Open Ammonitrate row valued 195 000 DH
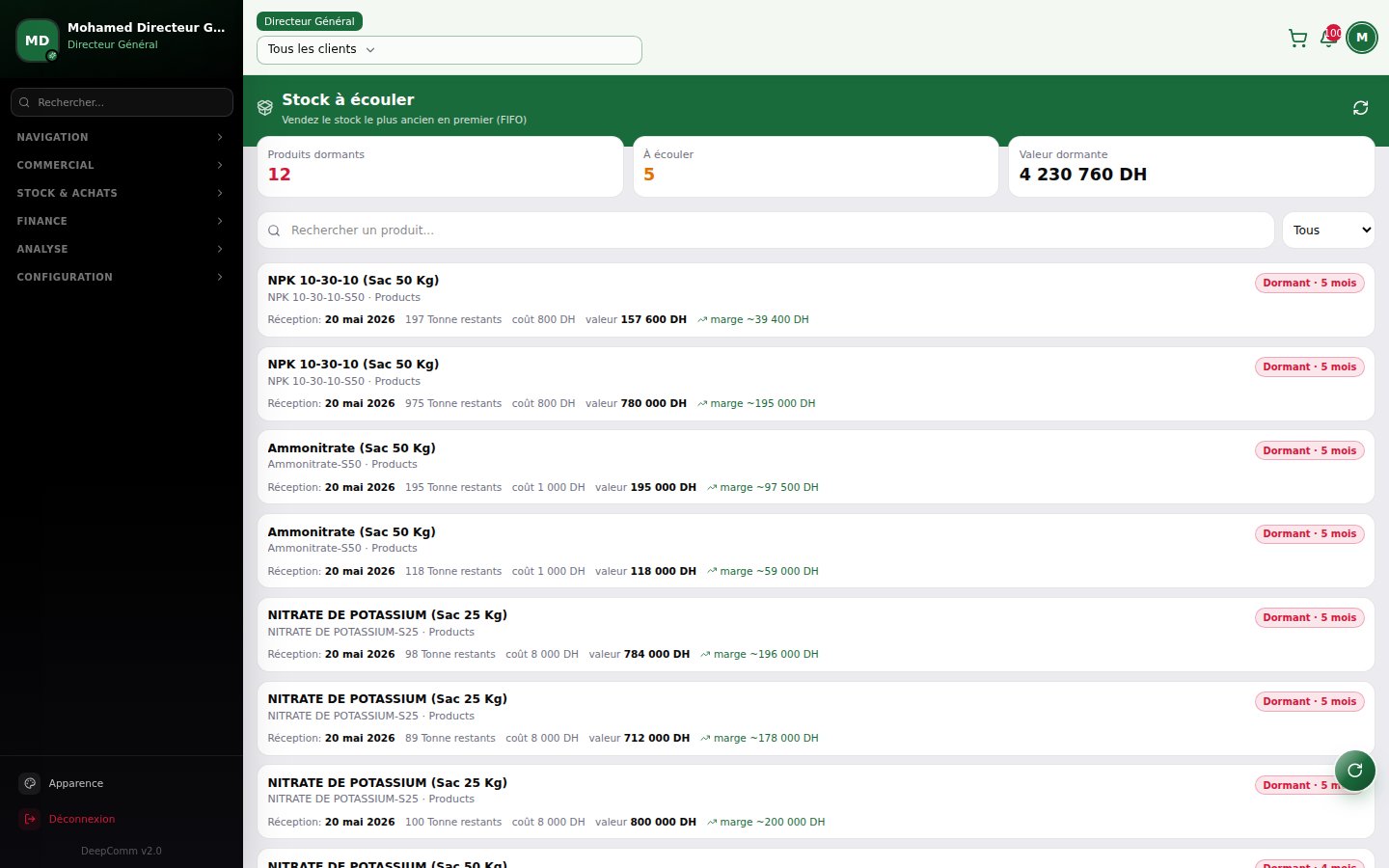Screen dimensions: 1389x868 click(x=816, y=468)
